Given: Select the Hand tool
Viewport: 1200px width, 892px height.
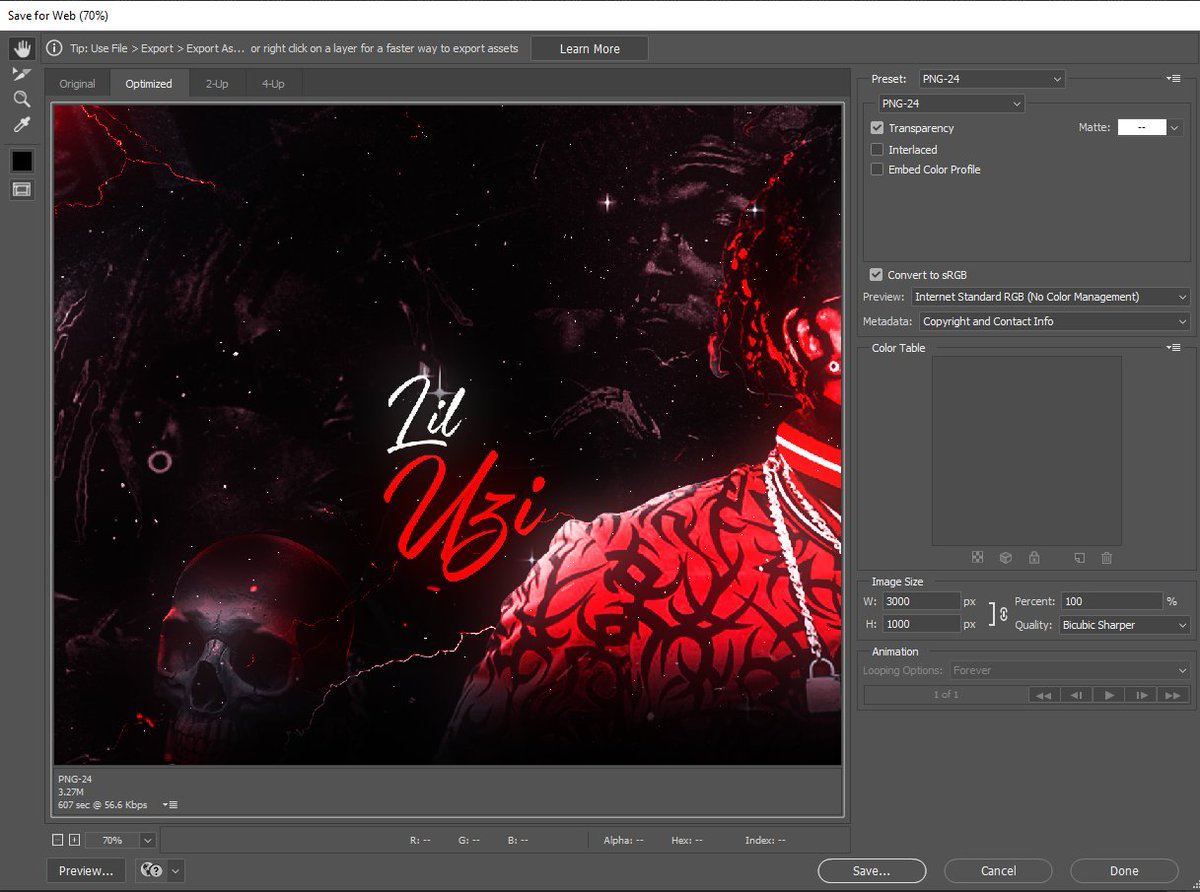Looking at the screenshot, I should coord(22,49).
